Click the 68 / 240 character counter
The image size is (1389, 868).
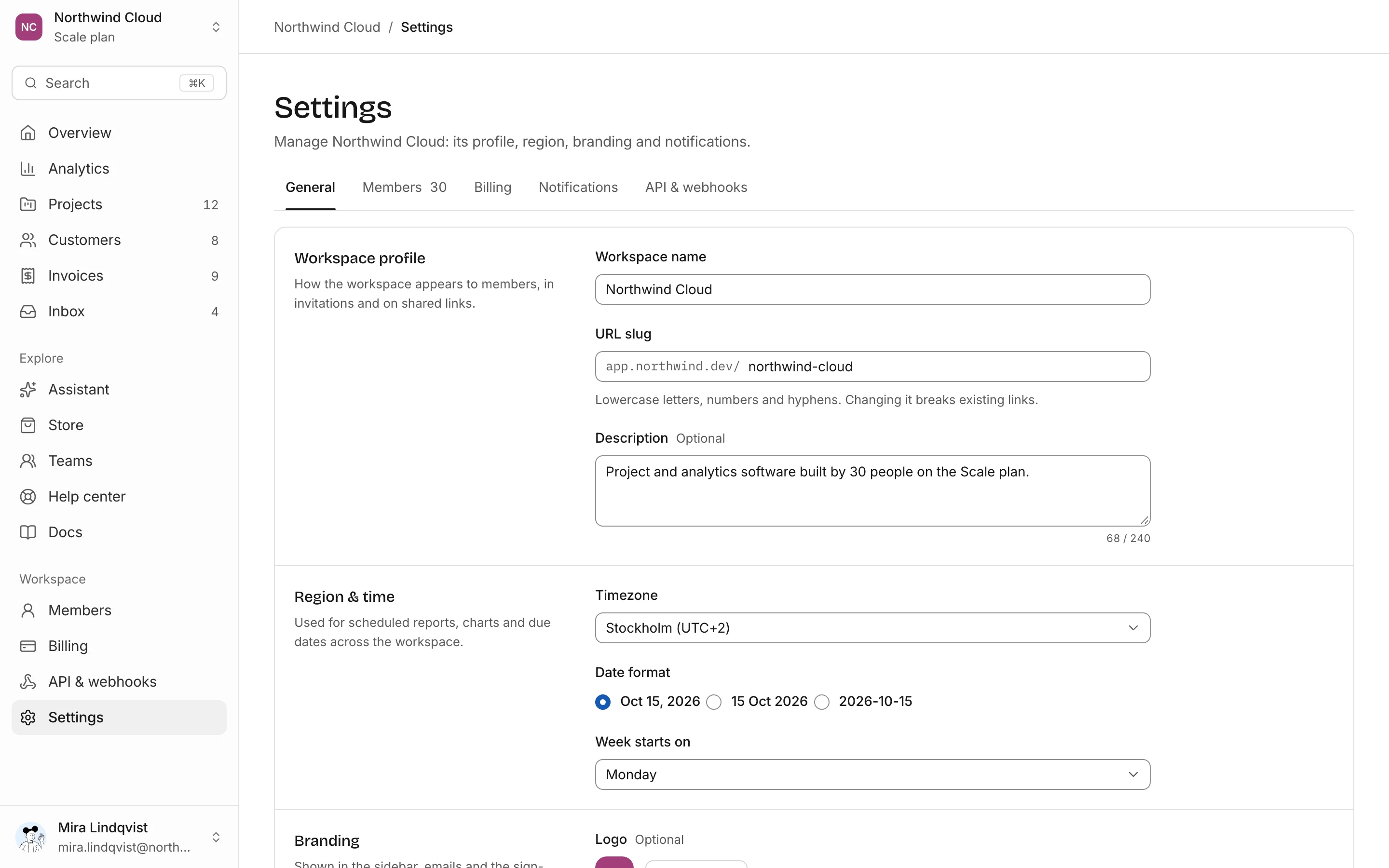[x=1128, y=538]
